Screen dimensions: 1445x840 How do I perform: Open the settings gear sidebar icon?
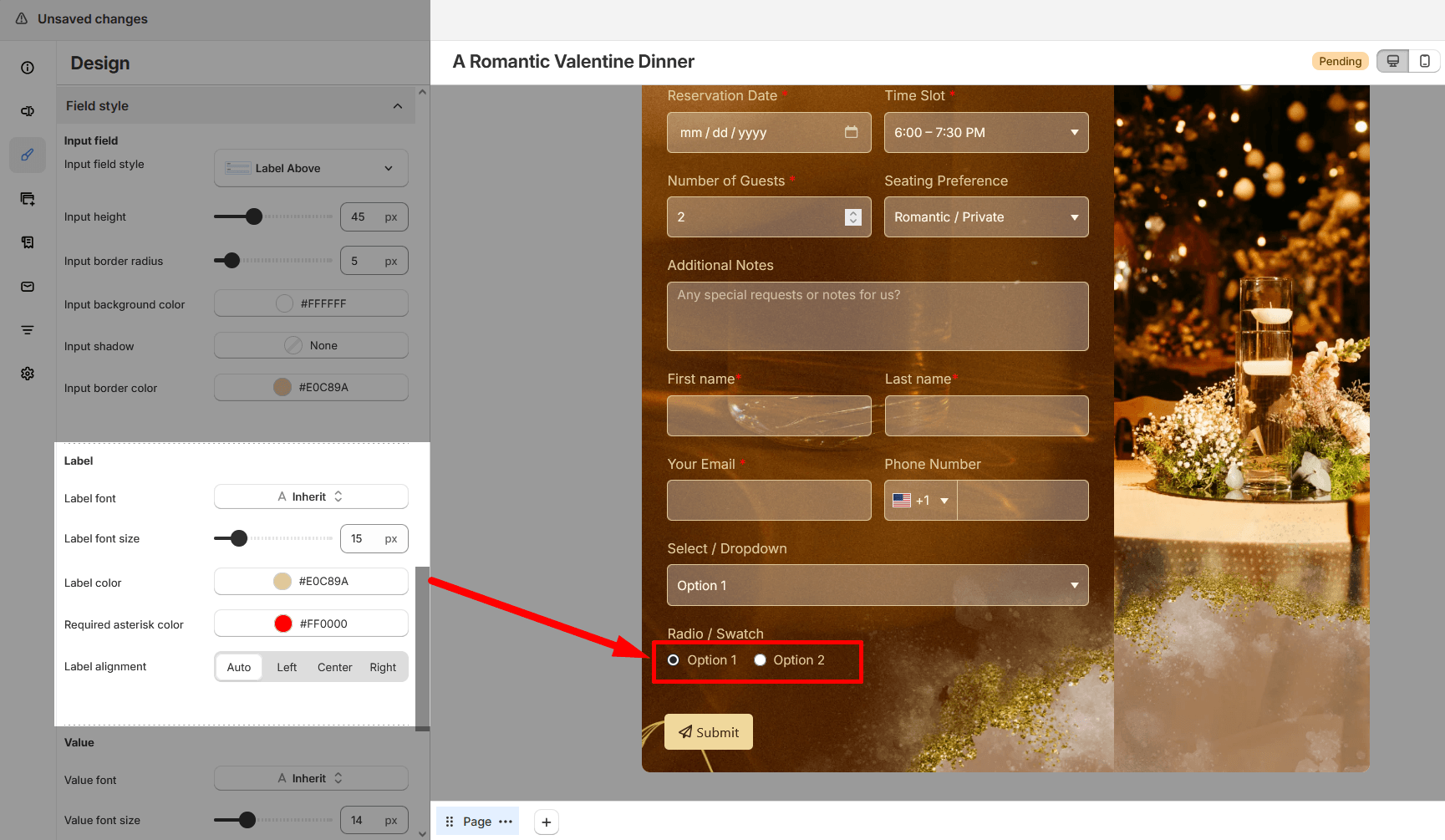pos(28,374)
